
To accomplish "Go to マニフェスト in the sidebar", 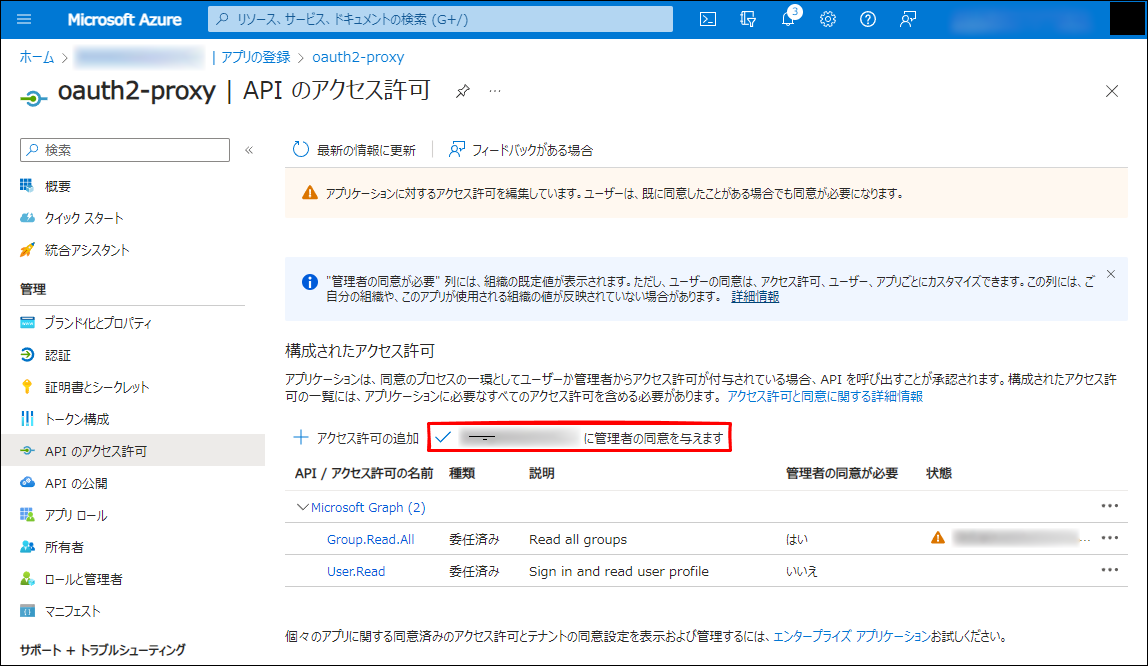I will click(72, 611).
